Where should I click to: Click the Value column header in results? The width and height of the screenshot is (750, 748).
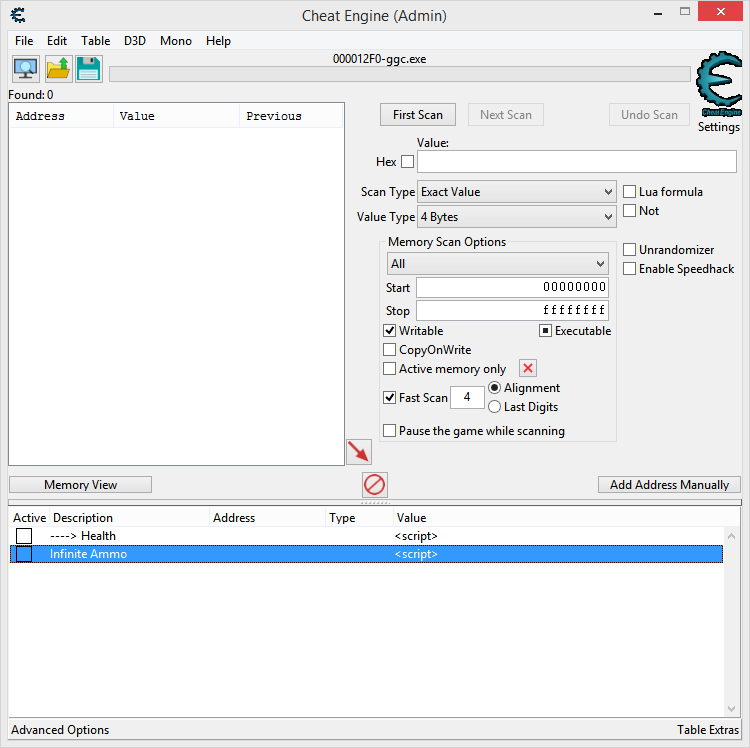pos(176,116)
